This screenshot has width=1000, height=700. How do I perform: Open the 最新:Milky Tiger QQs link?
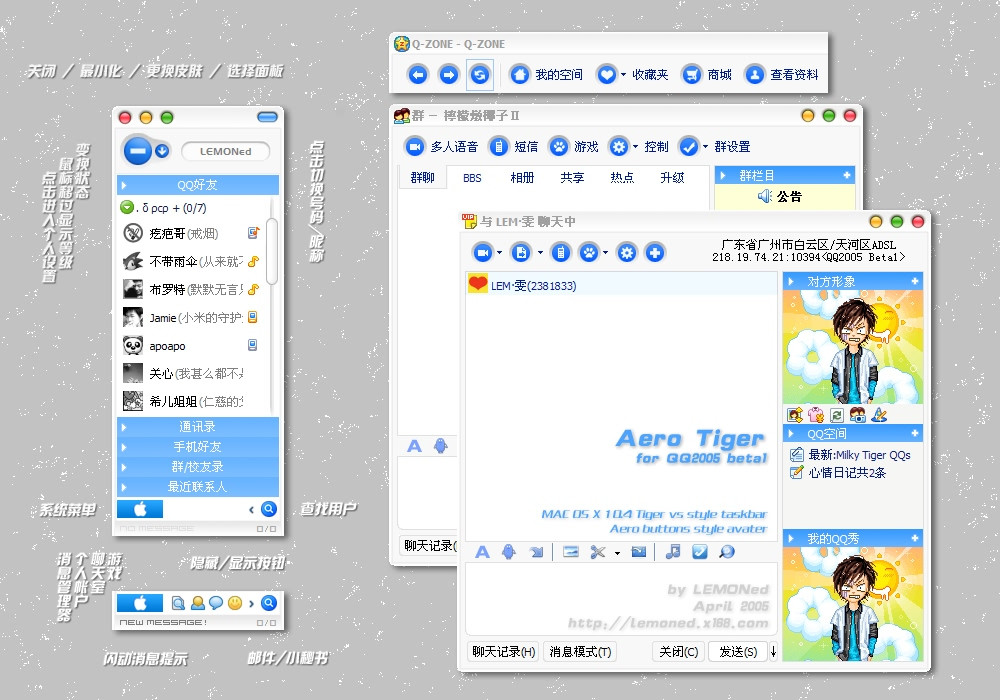pos(859,455)
